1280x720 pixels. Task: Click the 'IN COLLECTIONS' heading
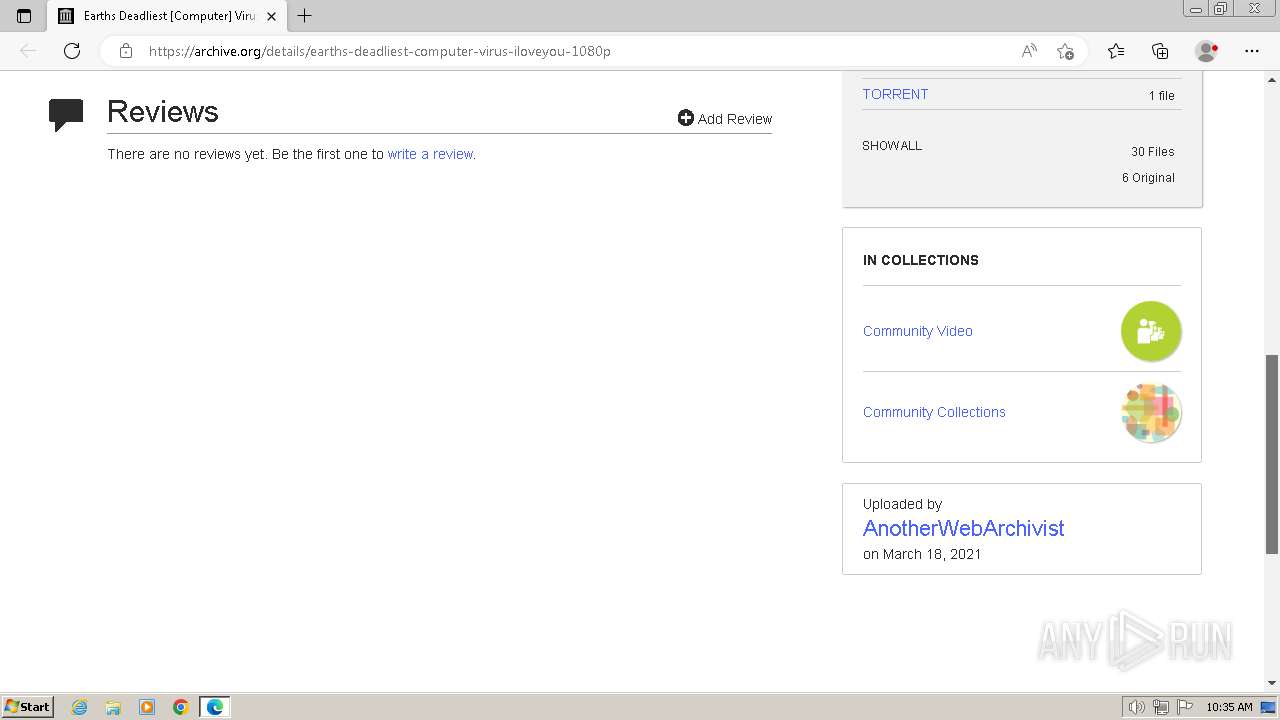coord(921,260)
